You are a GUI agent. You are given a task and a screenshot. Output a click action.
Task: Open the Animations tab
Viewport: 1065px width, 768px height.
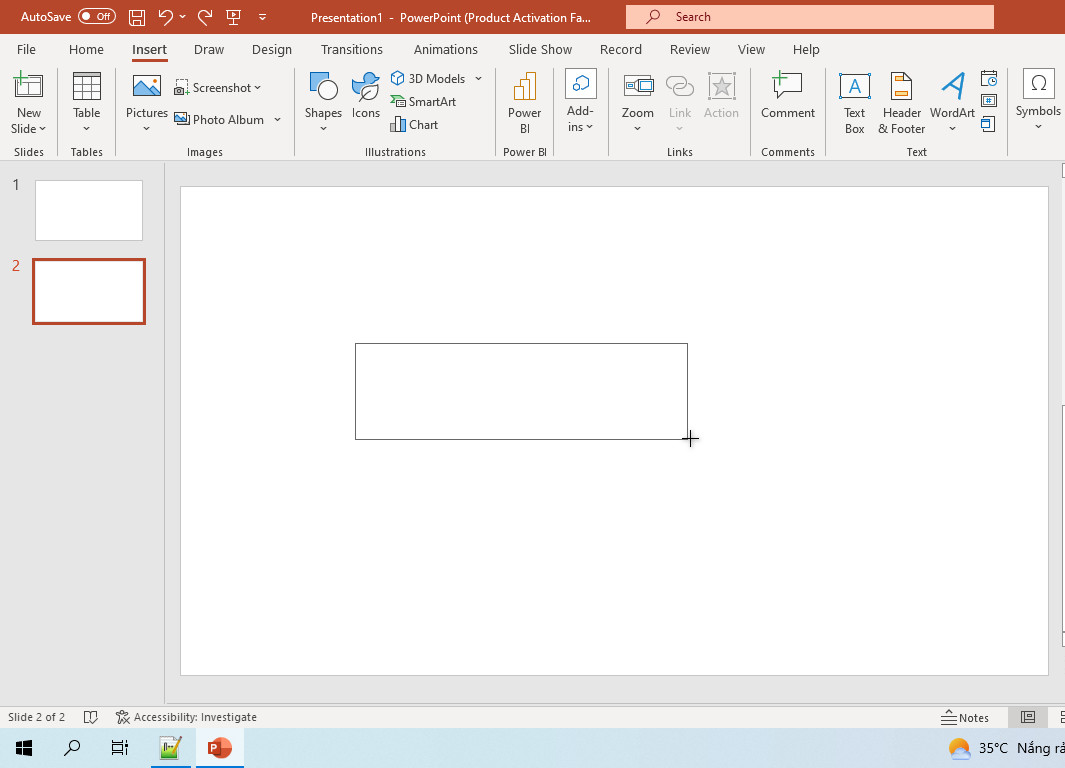(446, 50)
